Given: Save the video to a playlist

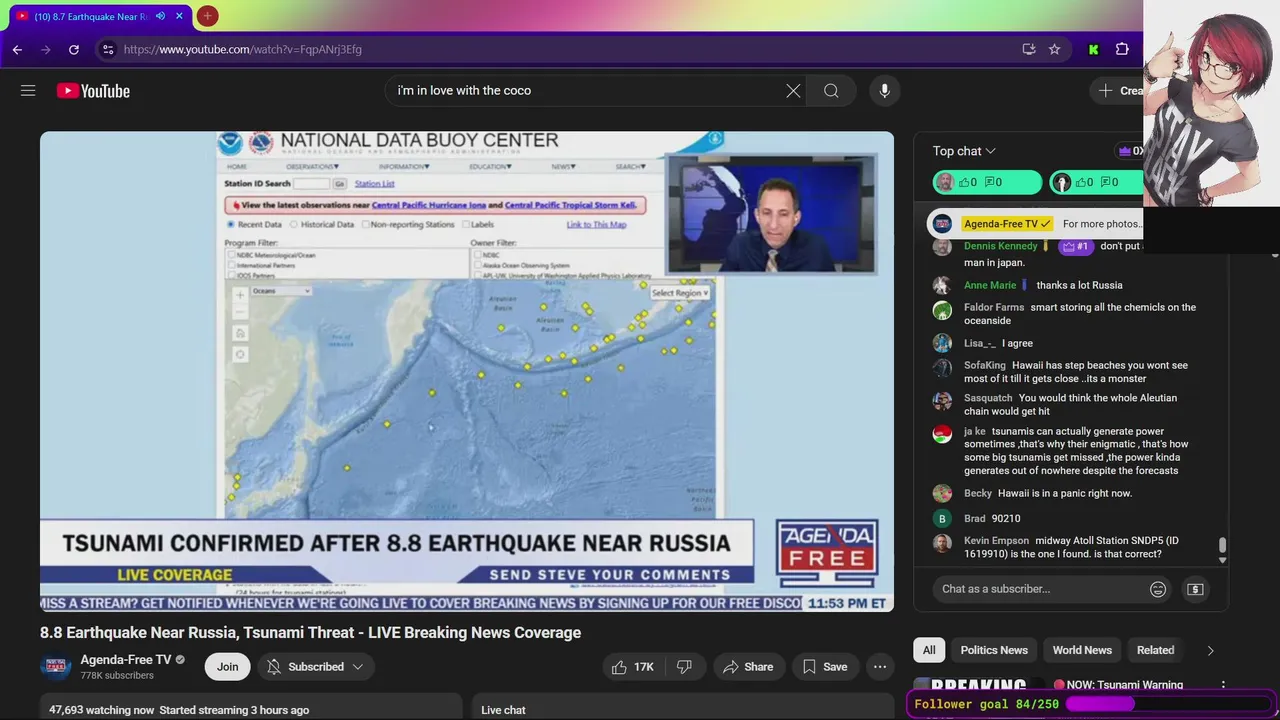Looking at the screenshot, I should click(825, 667).
